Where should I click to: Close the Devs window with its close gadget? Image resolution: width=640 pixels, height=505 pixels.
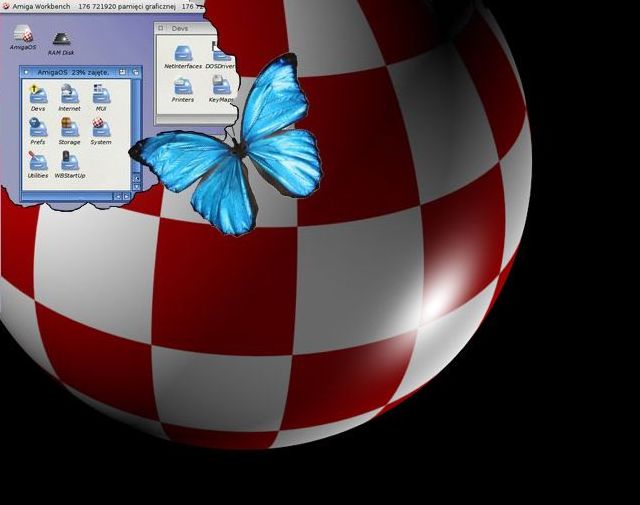[x=161, y=28]
